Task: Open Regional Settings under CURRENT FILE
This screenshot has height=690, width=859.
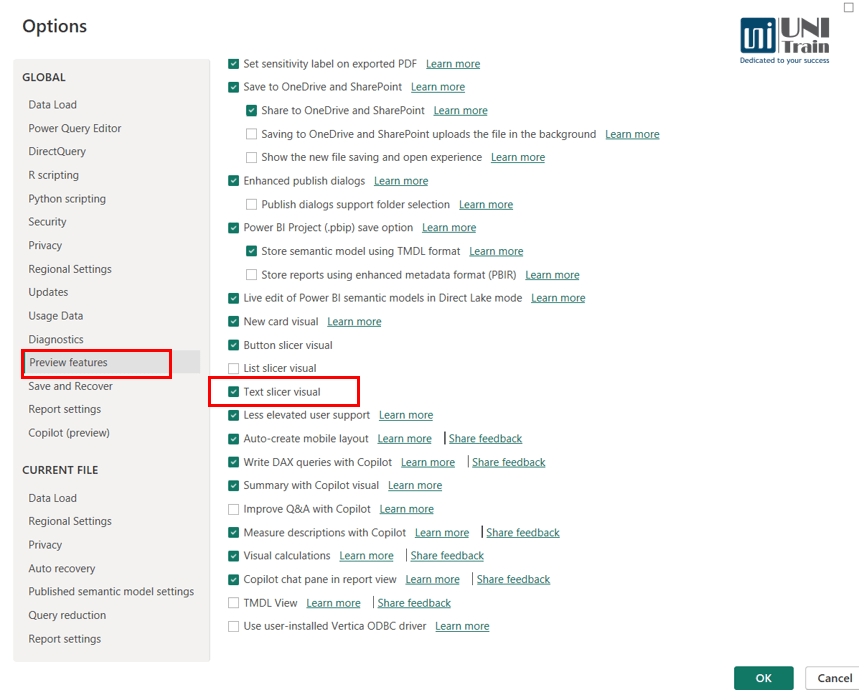Action: (70, 521)
